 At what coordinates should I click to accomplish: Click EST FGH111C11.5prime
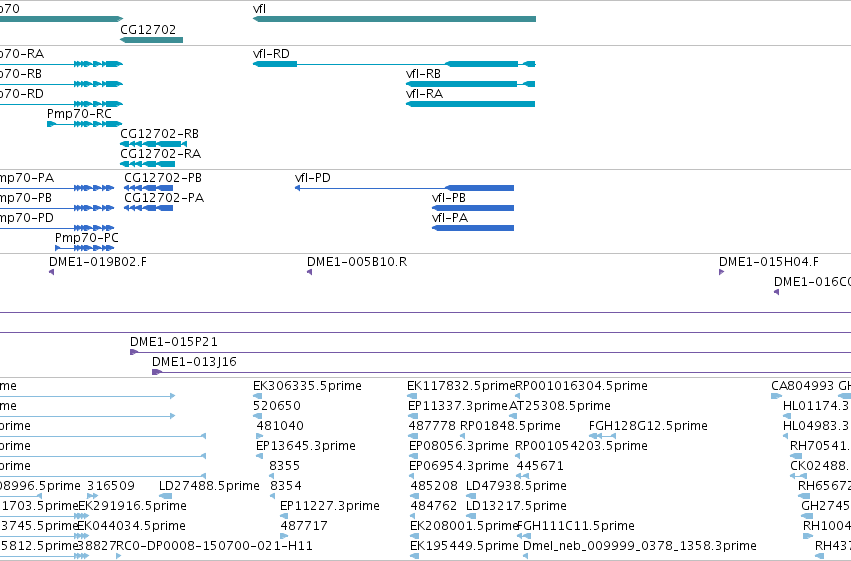pos(576,526)
